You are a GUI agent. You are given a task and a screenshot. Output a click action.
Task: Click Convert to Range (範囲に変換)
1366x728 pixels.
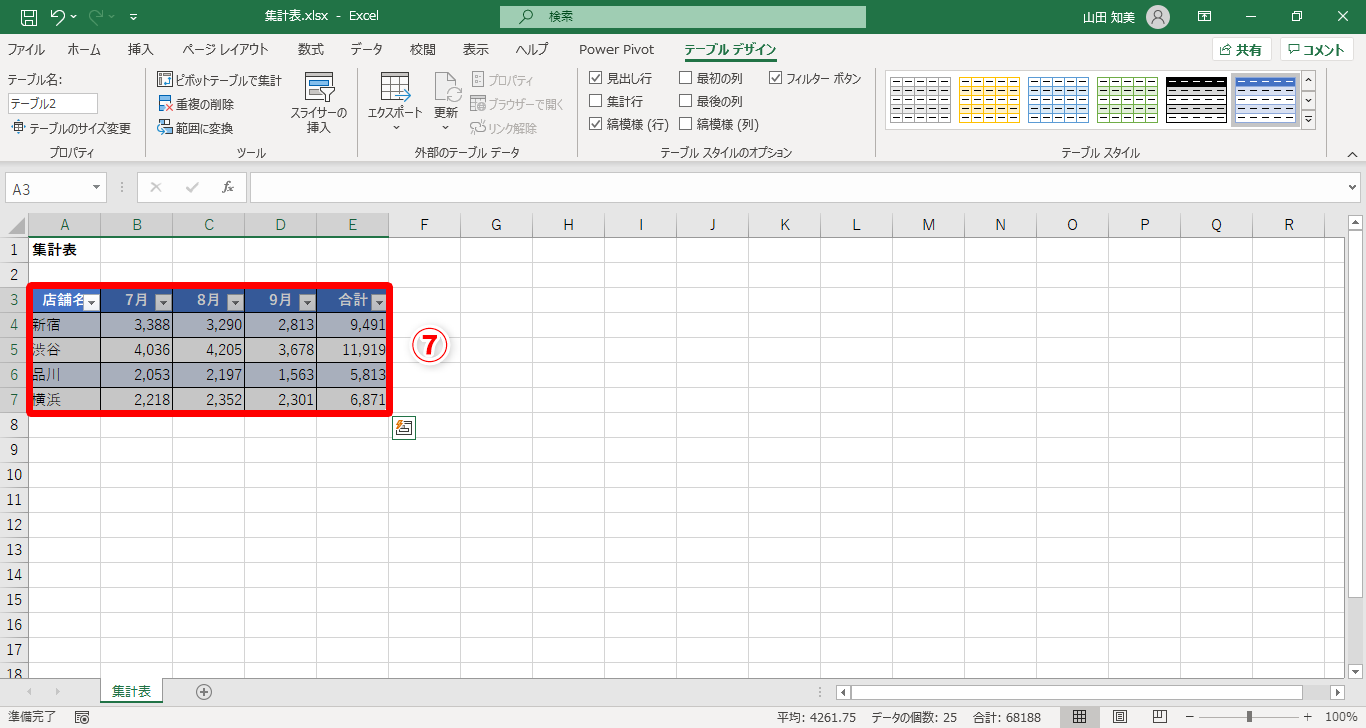point(195,128)
